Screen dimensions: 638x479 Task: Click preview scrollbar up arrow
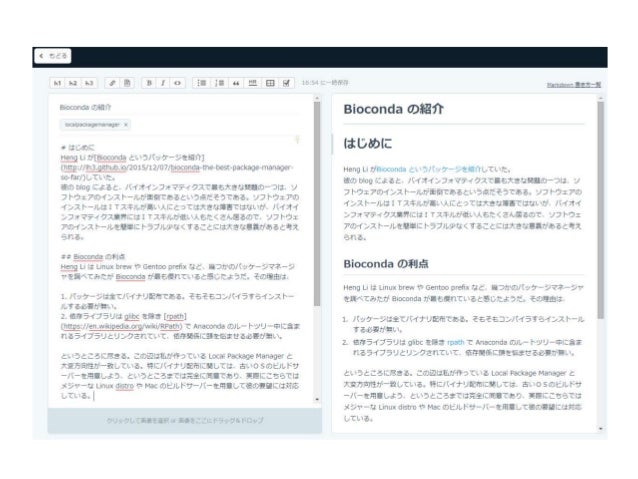point(601,98)
